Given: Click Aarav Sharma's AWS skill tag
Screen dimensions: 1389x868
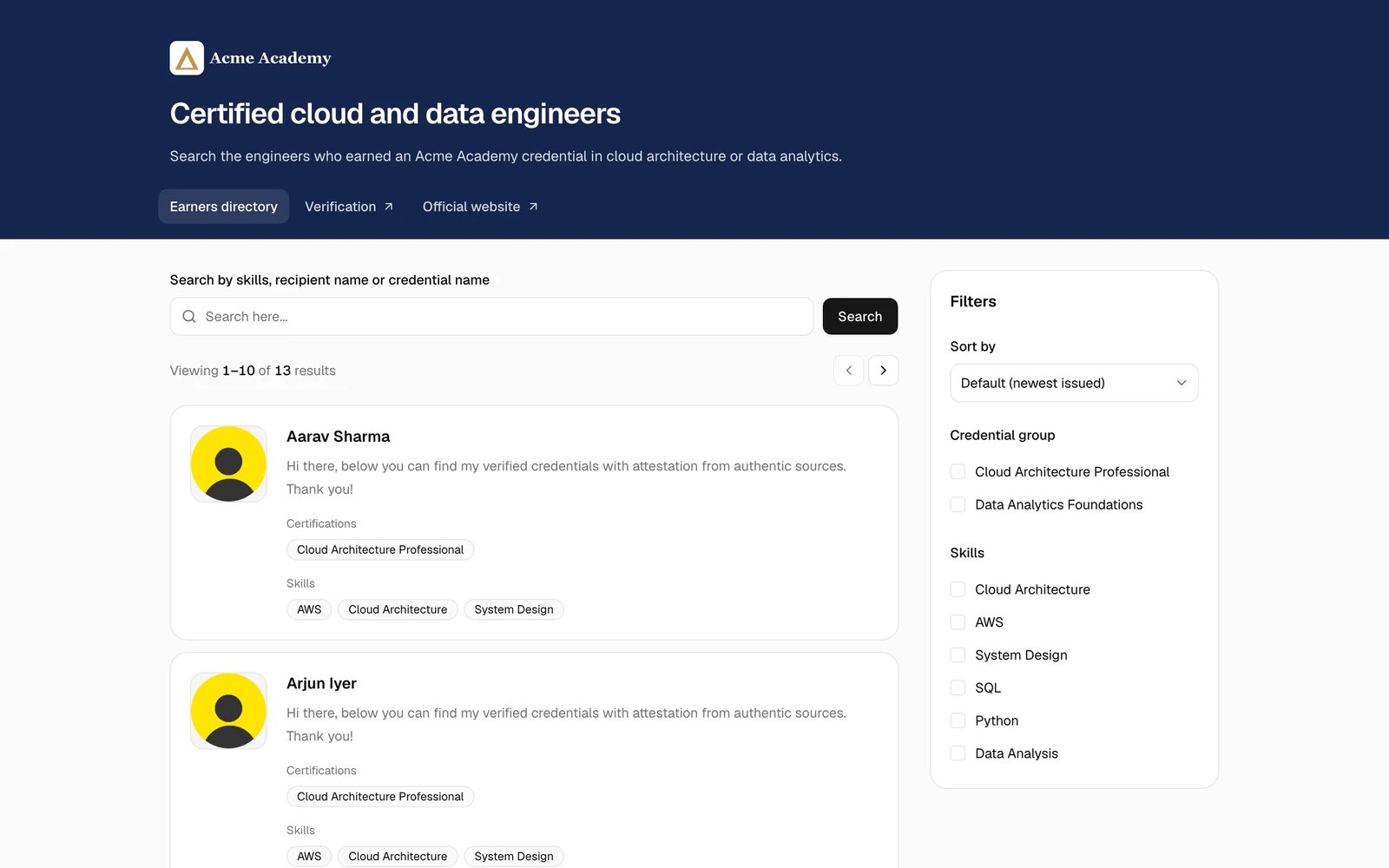Looking at the screenshot, I should pyautogui.click(x=309, y=609).
